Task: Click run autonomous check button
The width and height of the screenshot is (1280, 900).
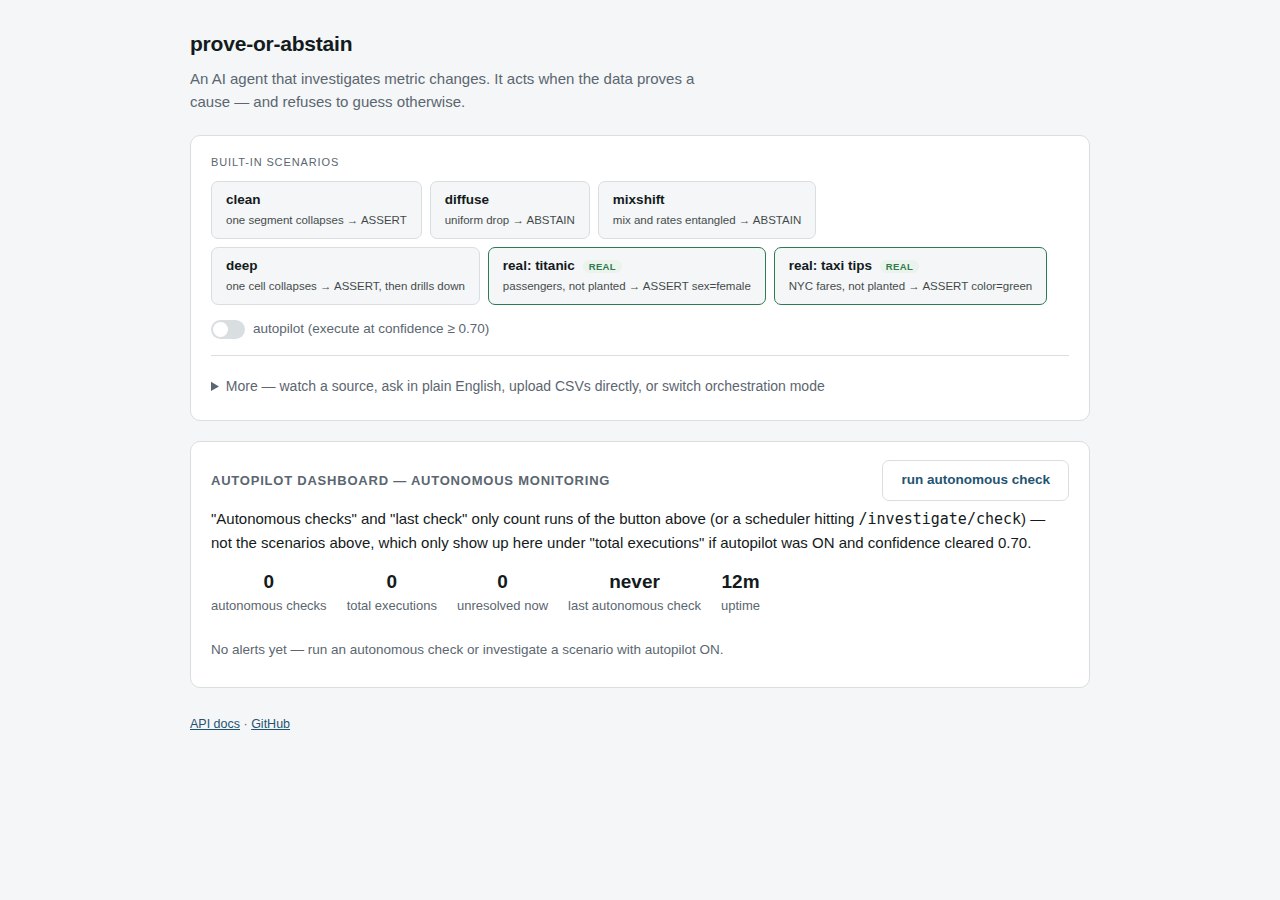Action: (975, 480)
